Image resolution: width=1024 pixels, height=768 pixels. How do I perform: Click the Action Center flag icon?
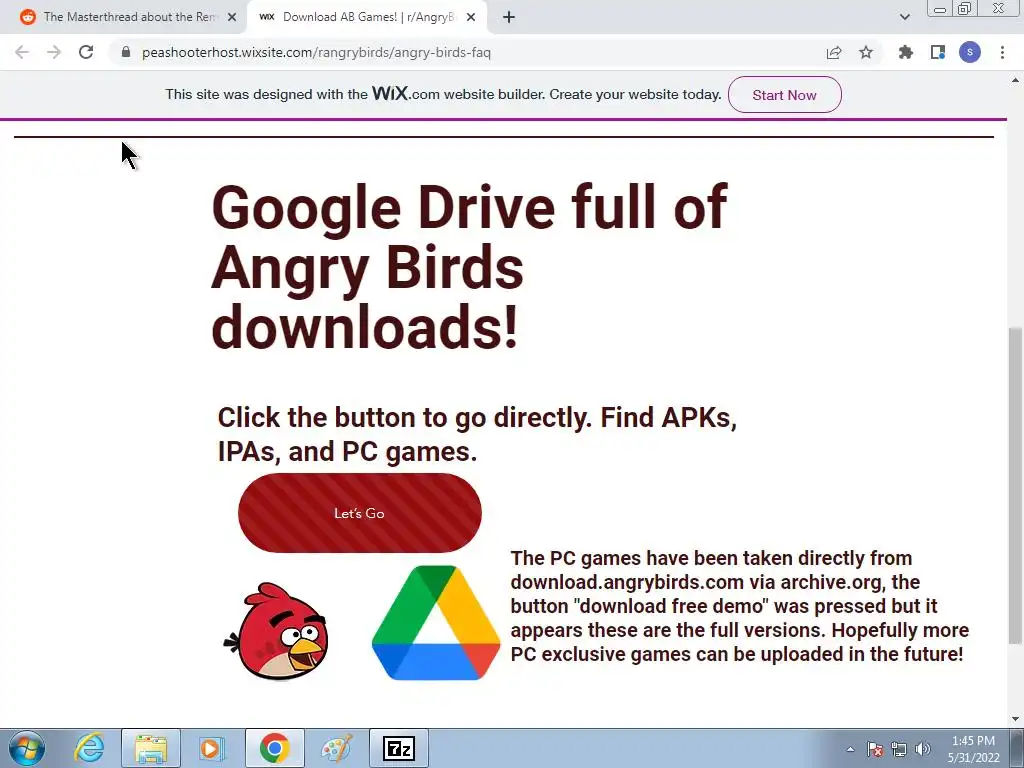point(875,749)
